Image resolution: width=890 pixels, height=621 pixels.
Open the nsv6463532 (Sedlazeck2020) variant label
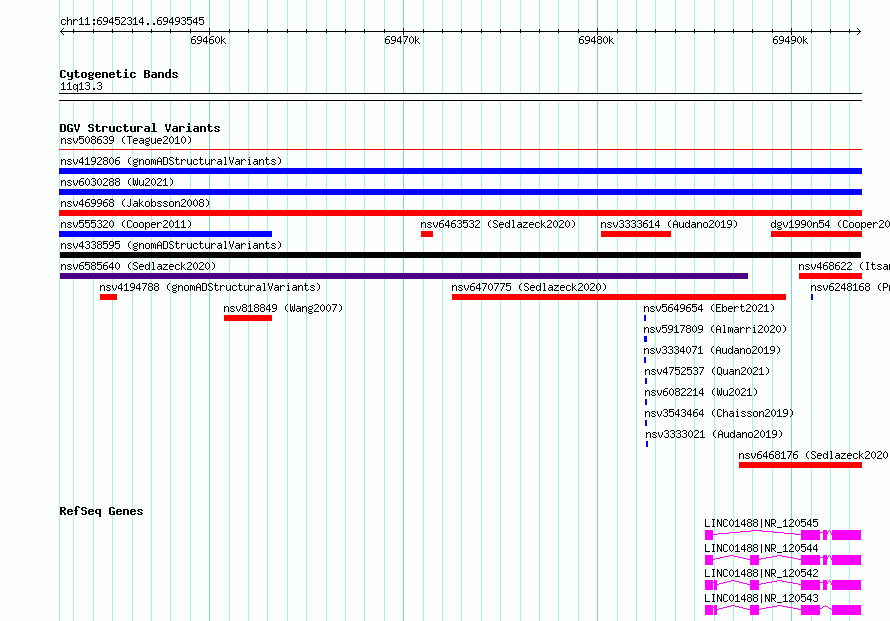tap(498, 224)
